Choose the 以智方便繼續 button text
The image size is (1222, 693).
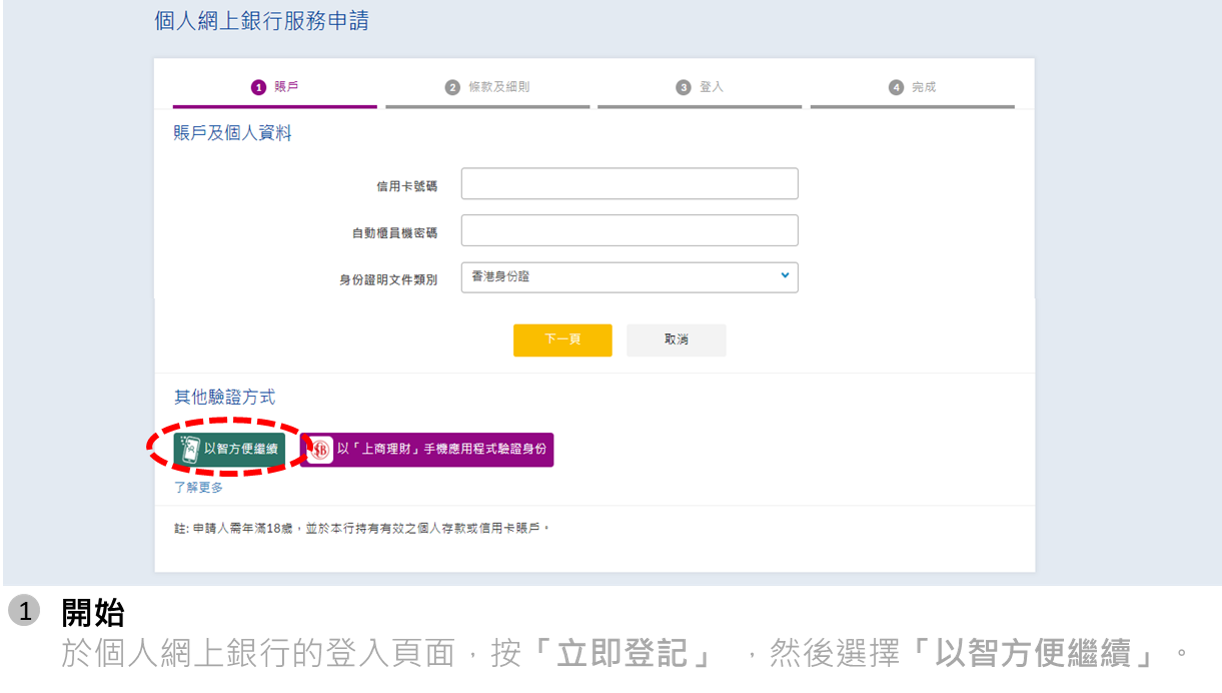tap(244, 449)
